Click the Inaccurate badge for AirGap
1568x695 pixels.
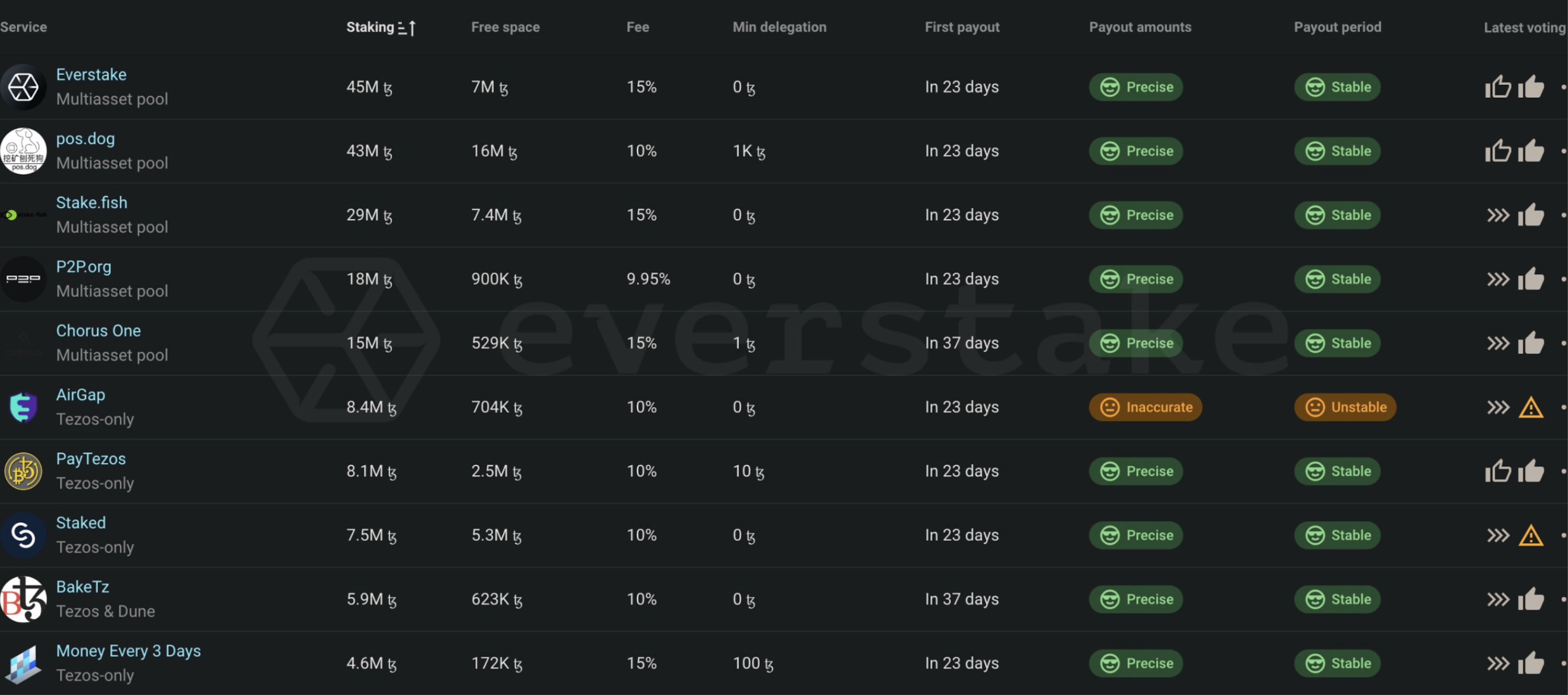[1145, 407]
